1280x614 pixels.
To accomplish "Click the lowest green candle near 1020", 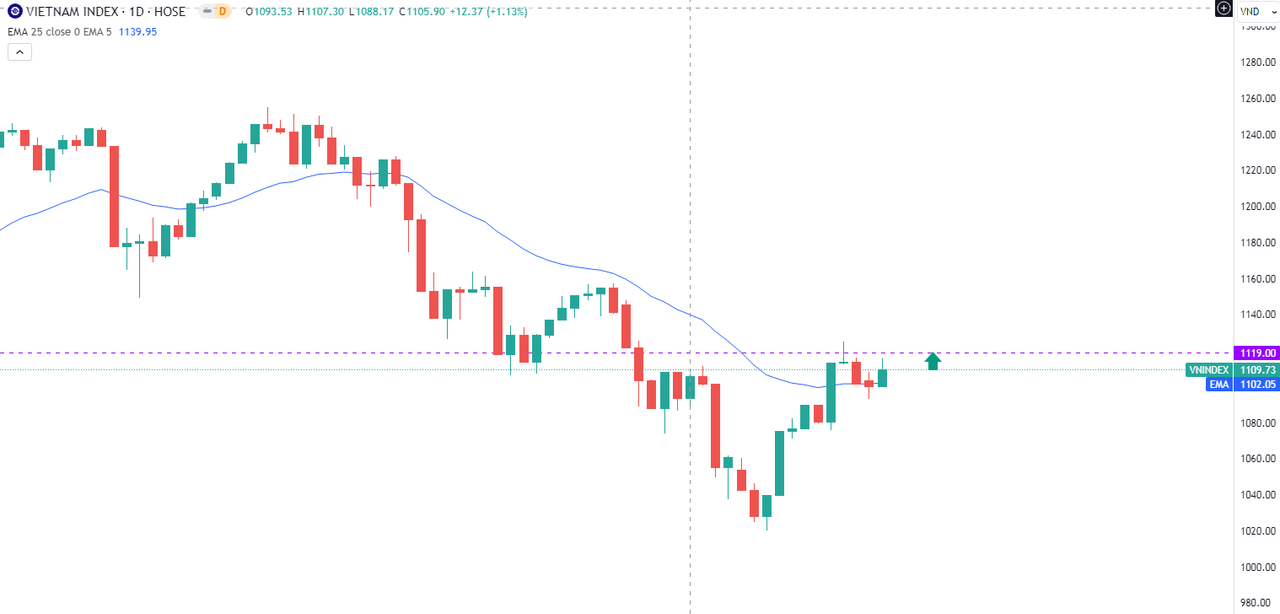I will click(767, 506).
